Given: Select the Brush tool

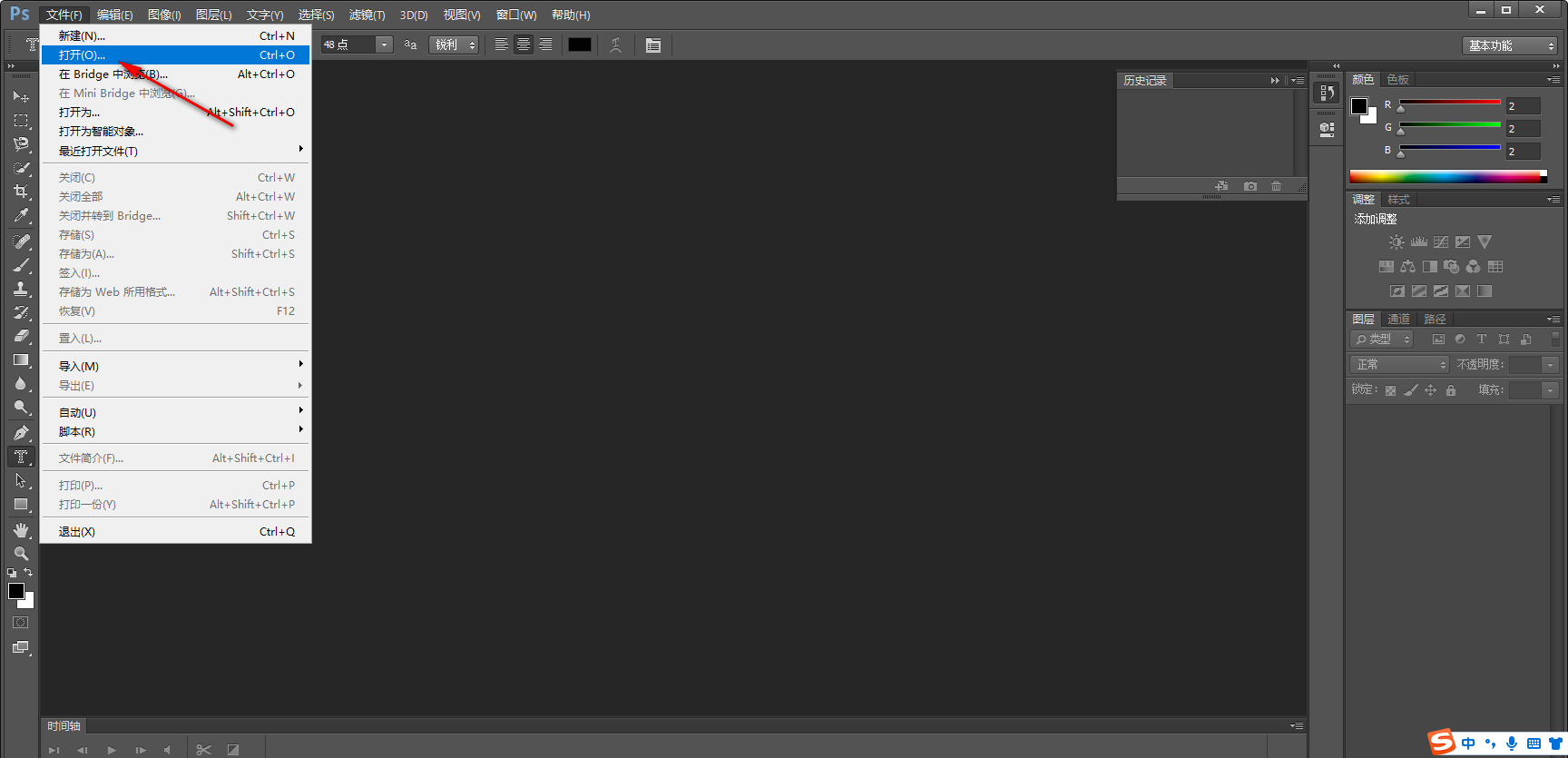Looking at the screenshot, I should (x=21, y=265).
